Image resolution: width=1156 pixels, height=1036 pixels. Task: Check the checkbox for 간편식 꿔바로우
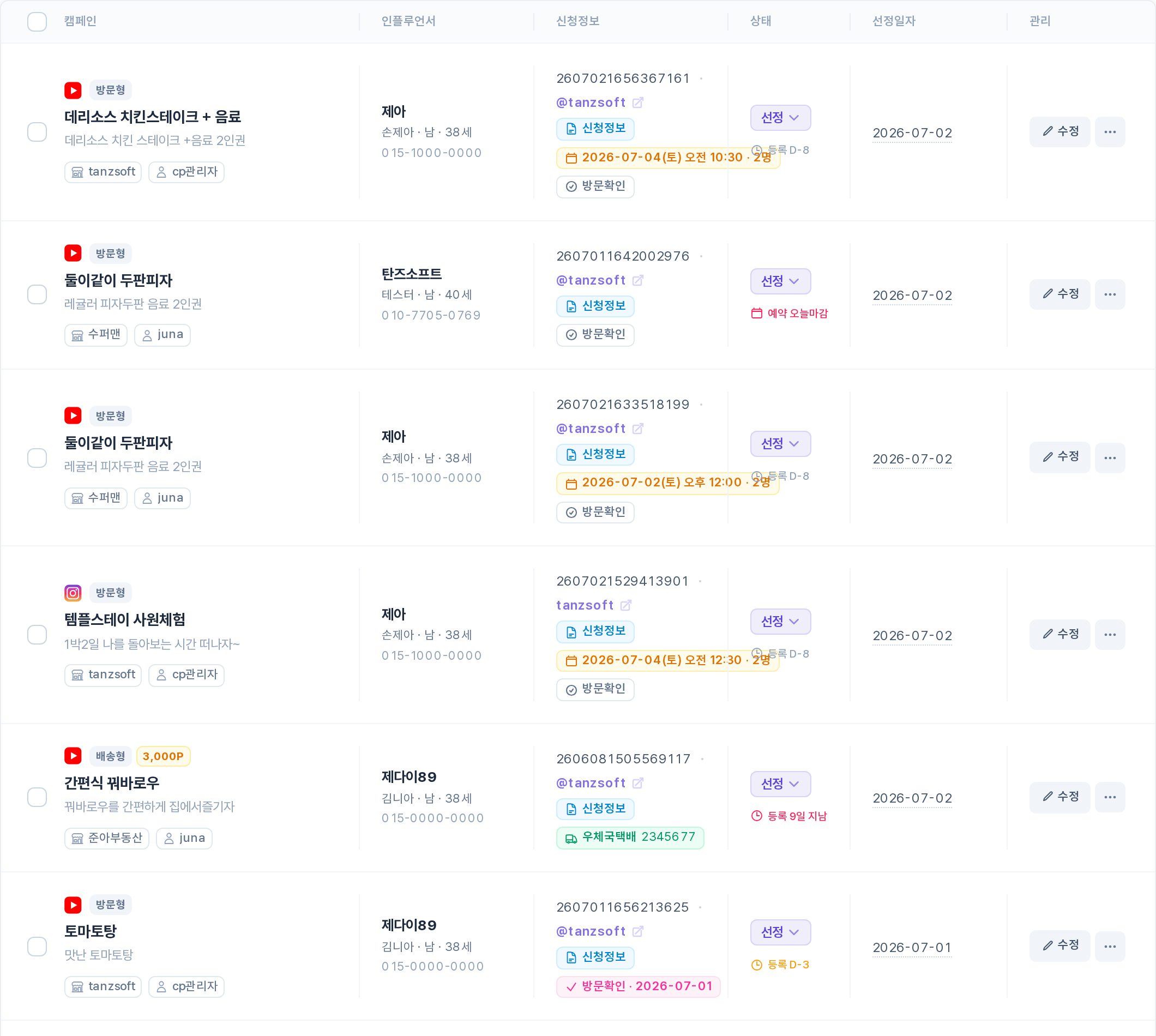(x=37, y=798)
